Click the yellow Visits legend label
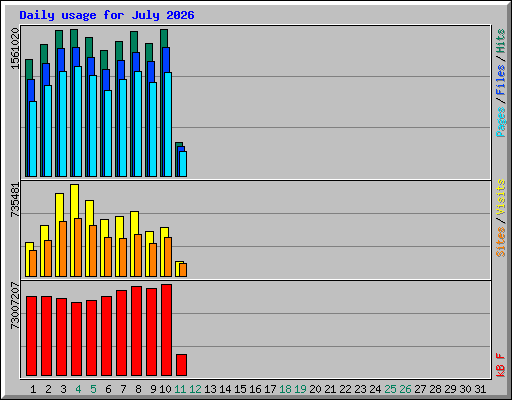The width and height of the screenshot is (512, 400). pos(500,197)
